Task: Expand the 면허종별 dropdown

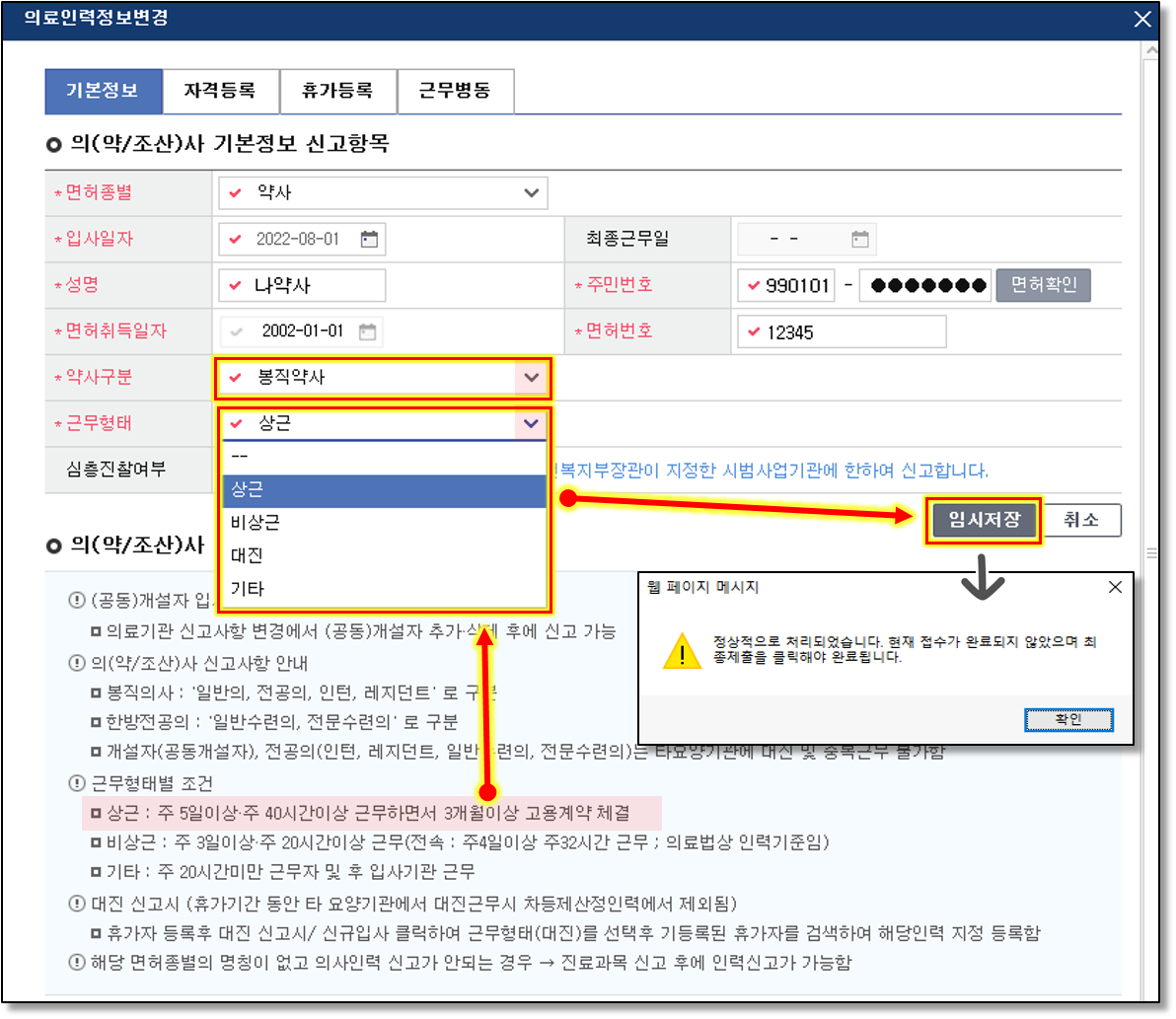Action: click(x=532, y=193)
